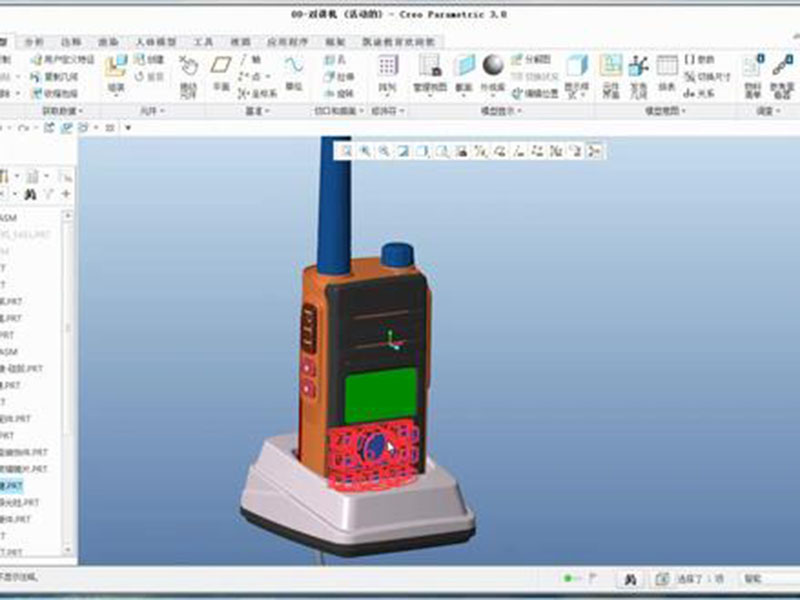This screenshot has height=600, width=800.
Task: Click Refit icon in graphics toolbar
Action: tap(346, 151)
